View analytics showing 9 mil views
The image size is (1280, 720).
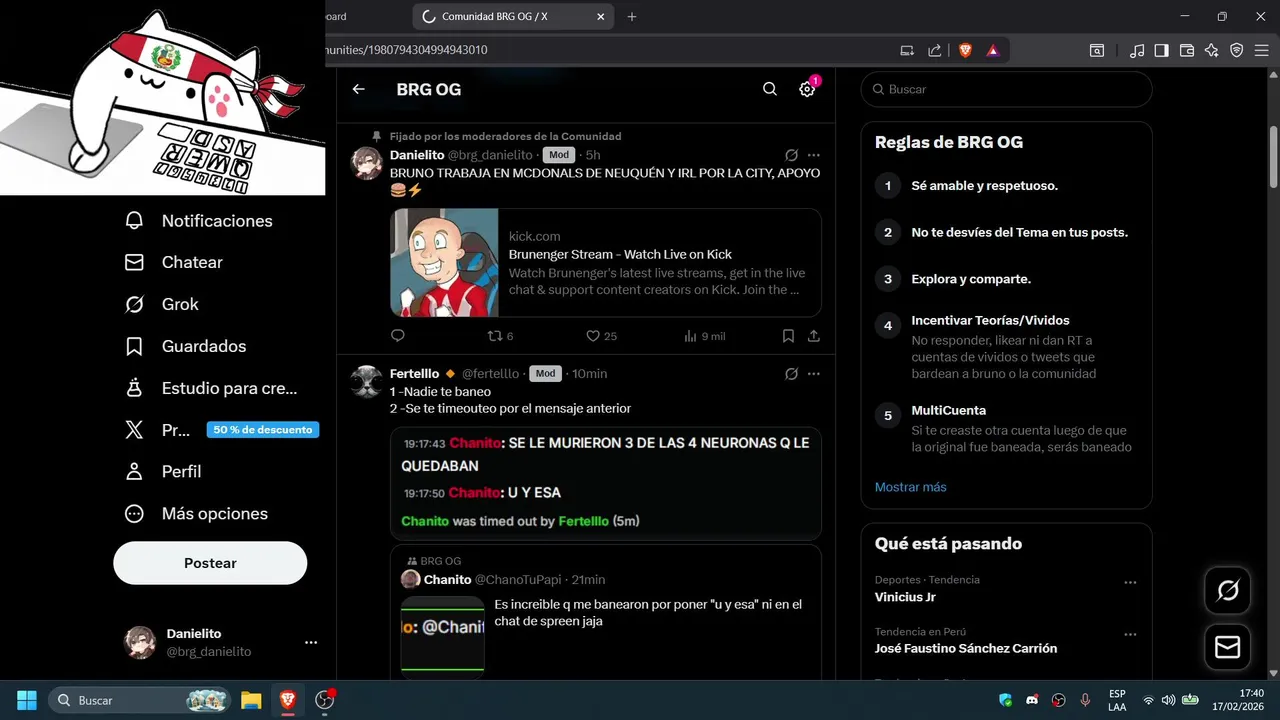click(x=705, y=336)
